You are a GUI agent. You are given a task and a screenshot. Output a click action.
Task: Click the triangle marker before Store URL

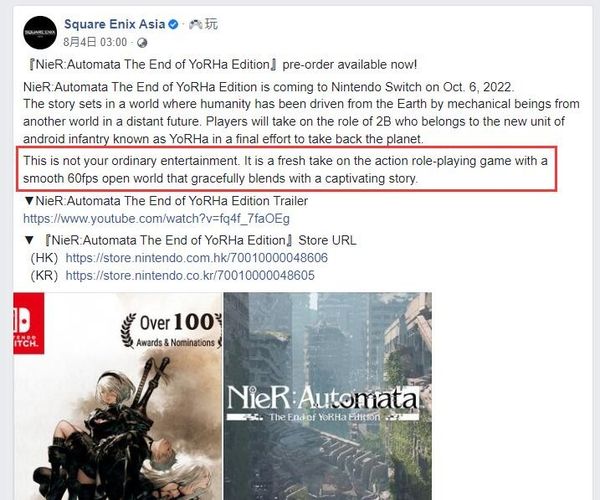29,241
